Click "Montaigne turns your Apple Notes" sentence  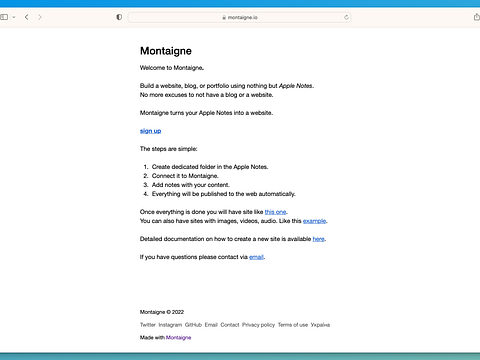tap(206, 113)
